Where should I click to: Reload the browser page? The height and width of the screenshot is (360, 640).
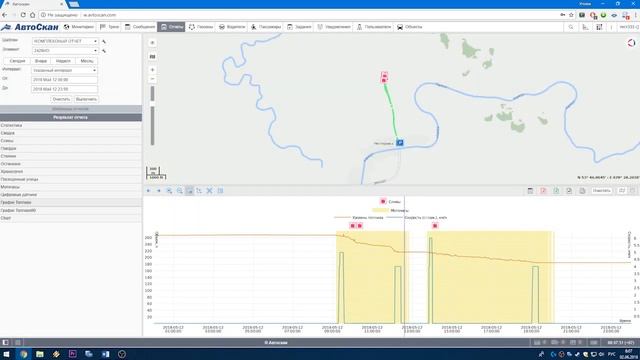point(23,15)
